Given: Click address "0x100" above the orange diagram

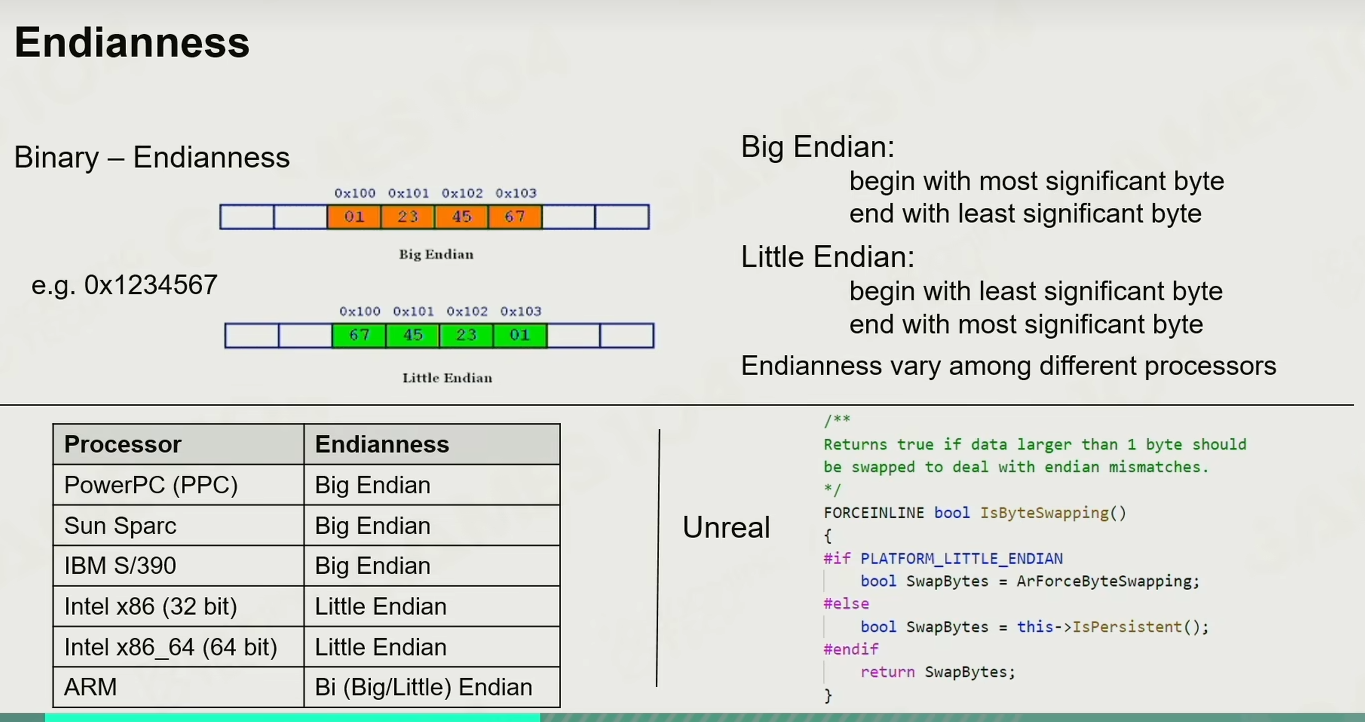Looking at the screenshot, I should coord(355,193).
